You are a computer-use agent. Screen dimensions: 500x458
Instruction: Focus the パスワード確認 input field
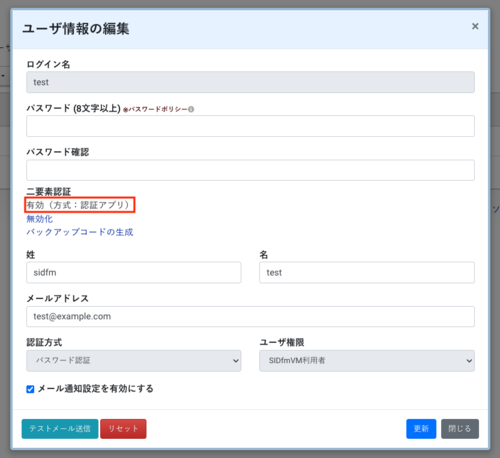pos(250,170)
